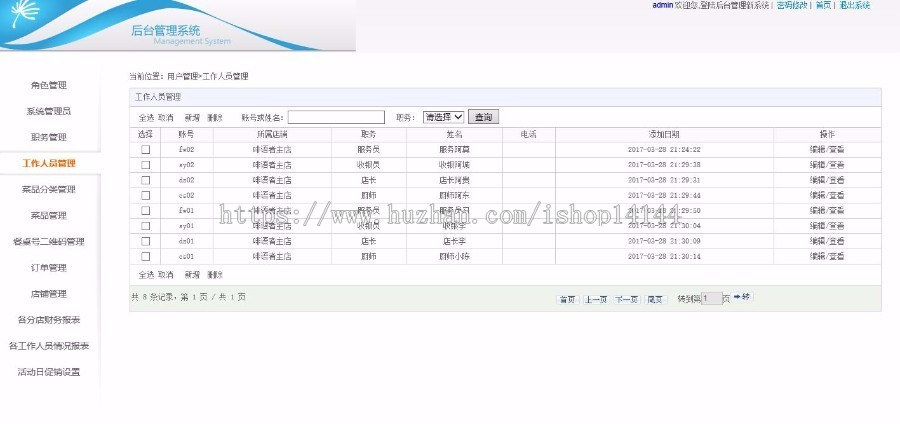Open 角色管理 in the sidebar

[49, 85]
